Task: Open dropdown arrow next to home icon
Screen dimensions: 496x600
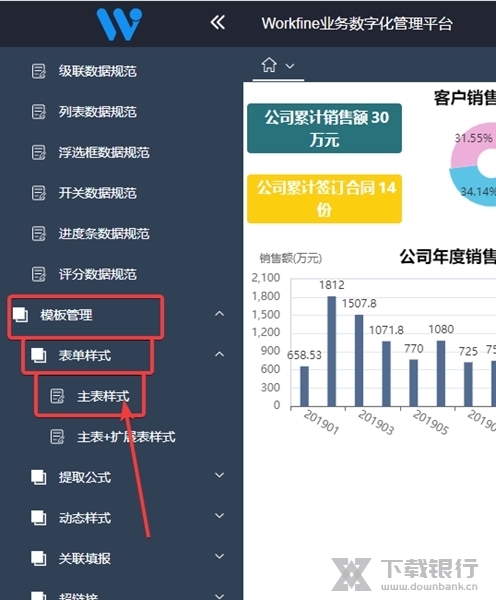Action: click(x=290, y=66)
